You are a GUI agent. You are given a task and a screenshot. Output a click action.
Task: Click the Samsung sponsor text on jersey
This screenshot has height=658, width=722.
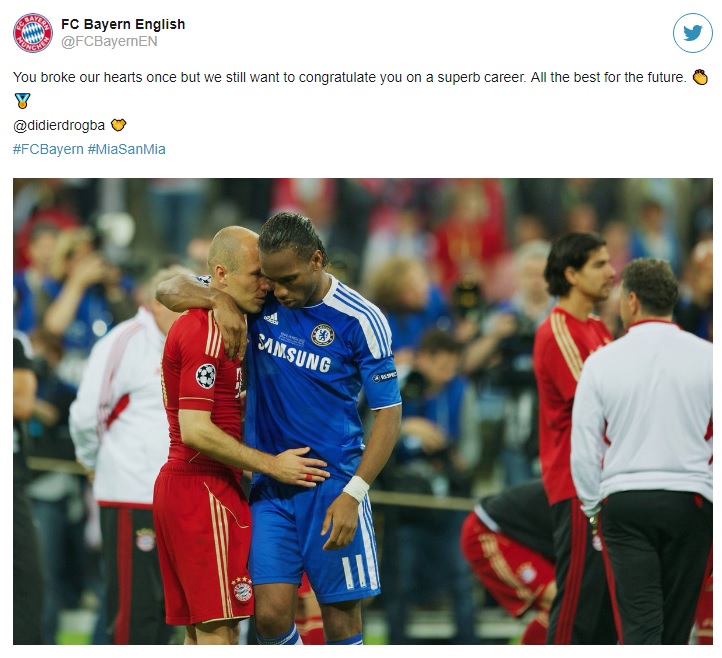pyautogui.click(x=294, y=354)
